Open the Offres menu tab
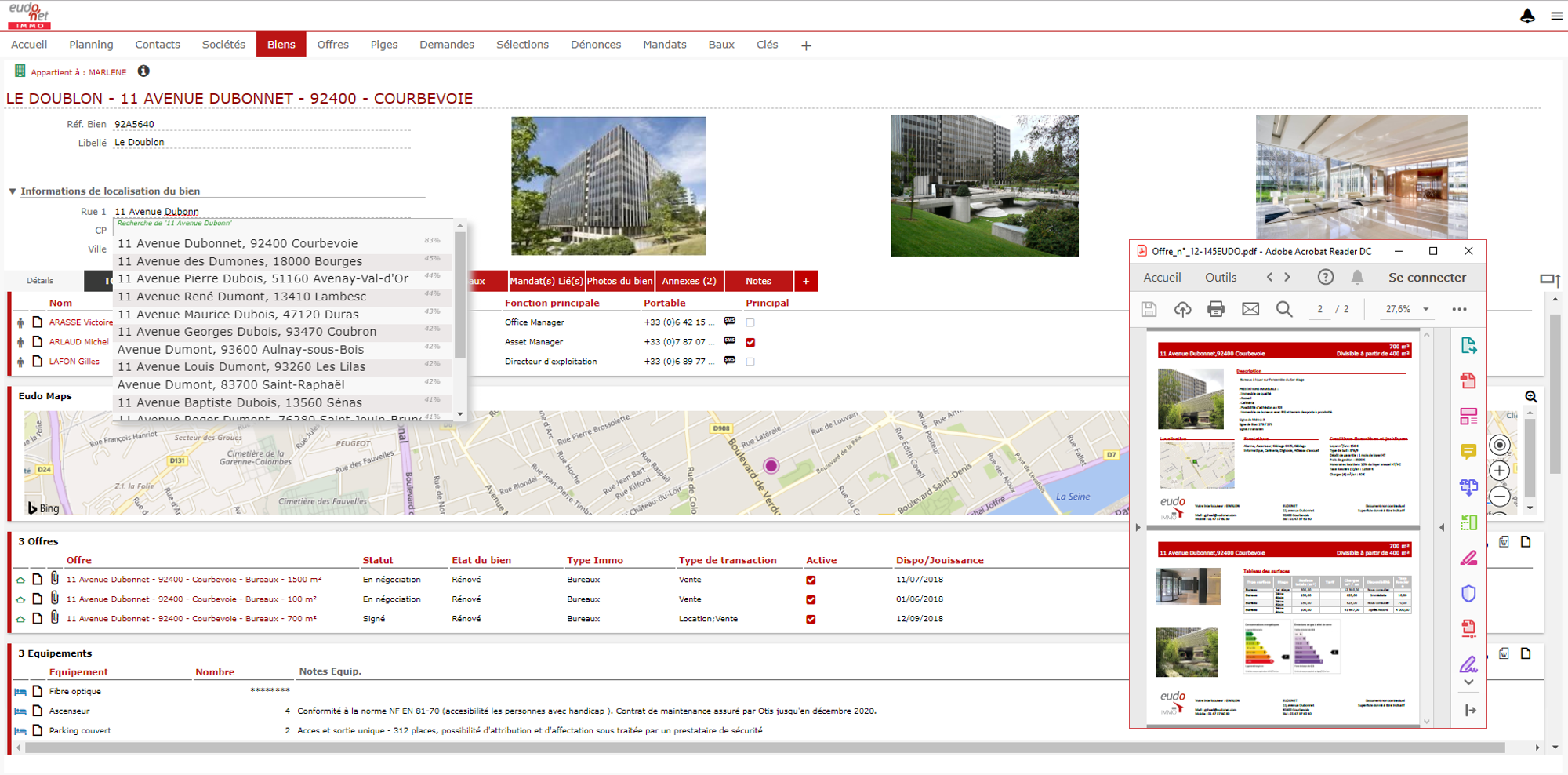This screenshot has width=1568, height=775. (x=332, y=45)
